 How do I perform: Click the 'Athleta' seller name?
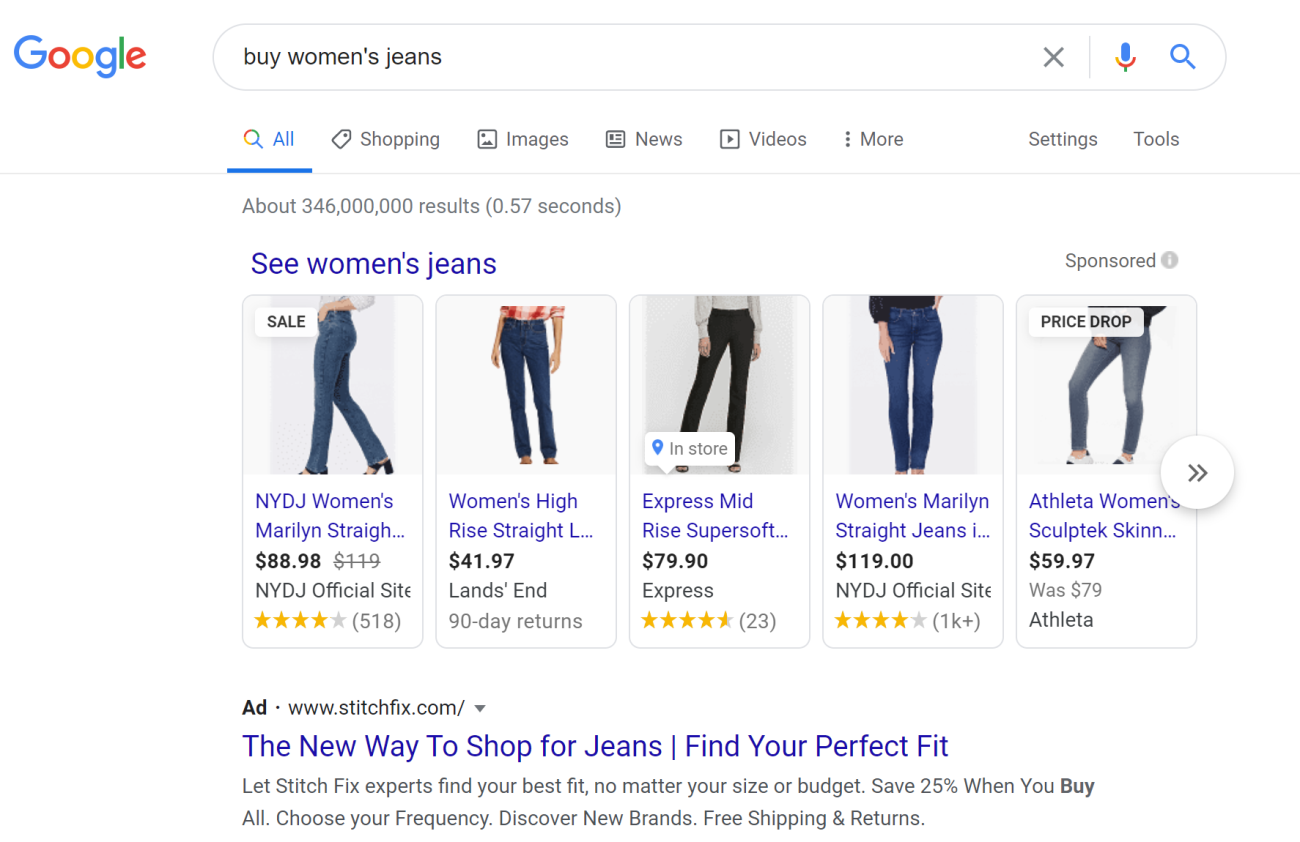point(1061,620)
